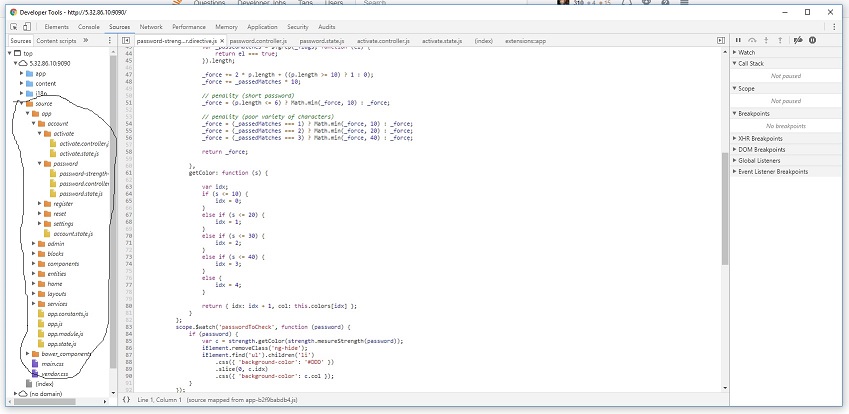The height and width of the screenshot is (414, 849).
Task: Open the Security panel
Action: point(298,27)
